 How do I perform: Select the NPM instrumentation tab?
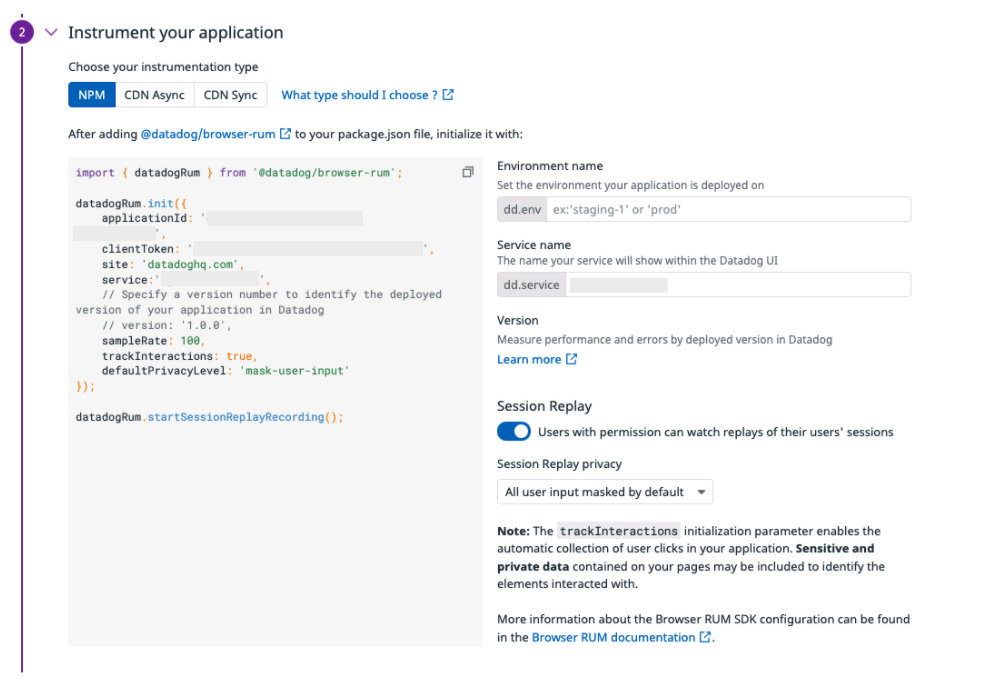tap(92, 95)
